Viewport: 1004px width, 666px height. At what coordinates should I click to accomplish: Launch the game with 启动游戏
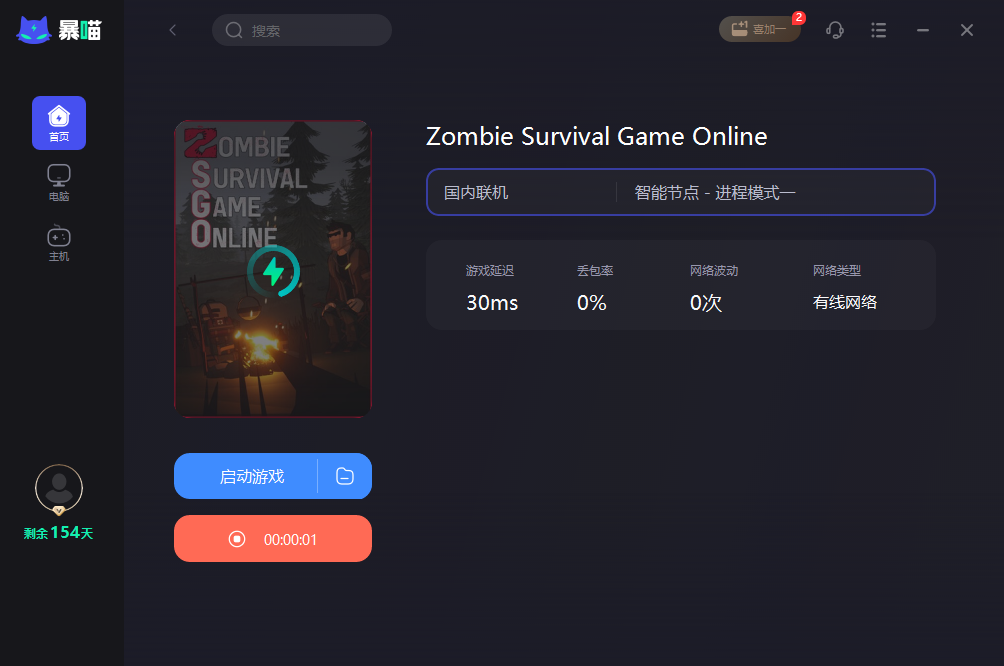coord(252,476)
